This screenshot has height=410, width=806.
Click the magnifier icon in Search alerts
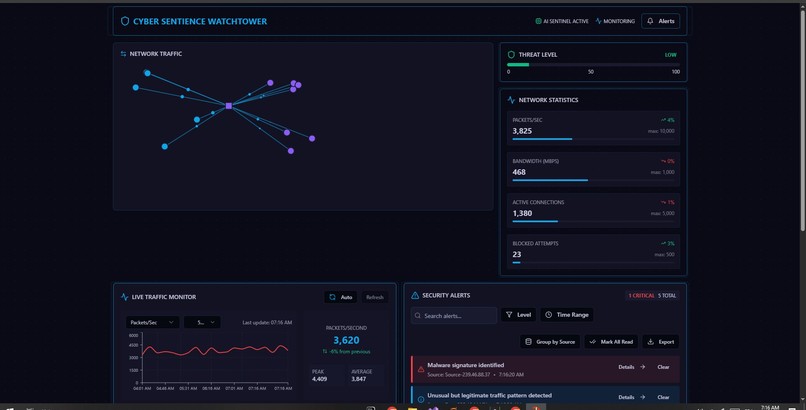coord(417,315)
